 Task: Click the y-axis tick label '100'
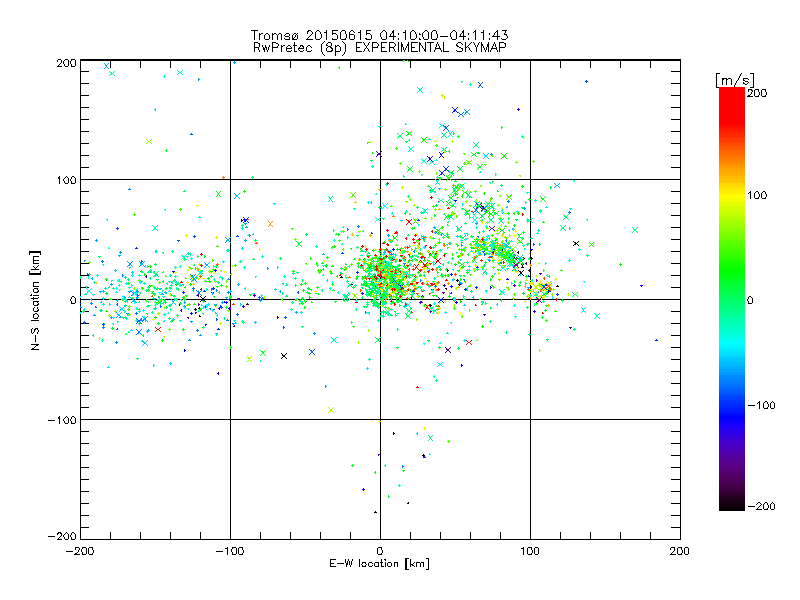coord(66,180)
